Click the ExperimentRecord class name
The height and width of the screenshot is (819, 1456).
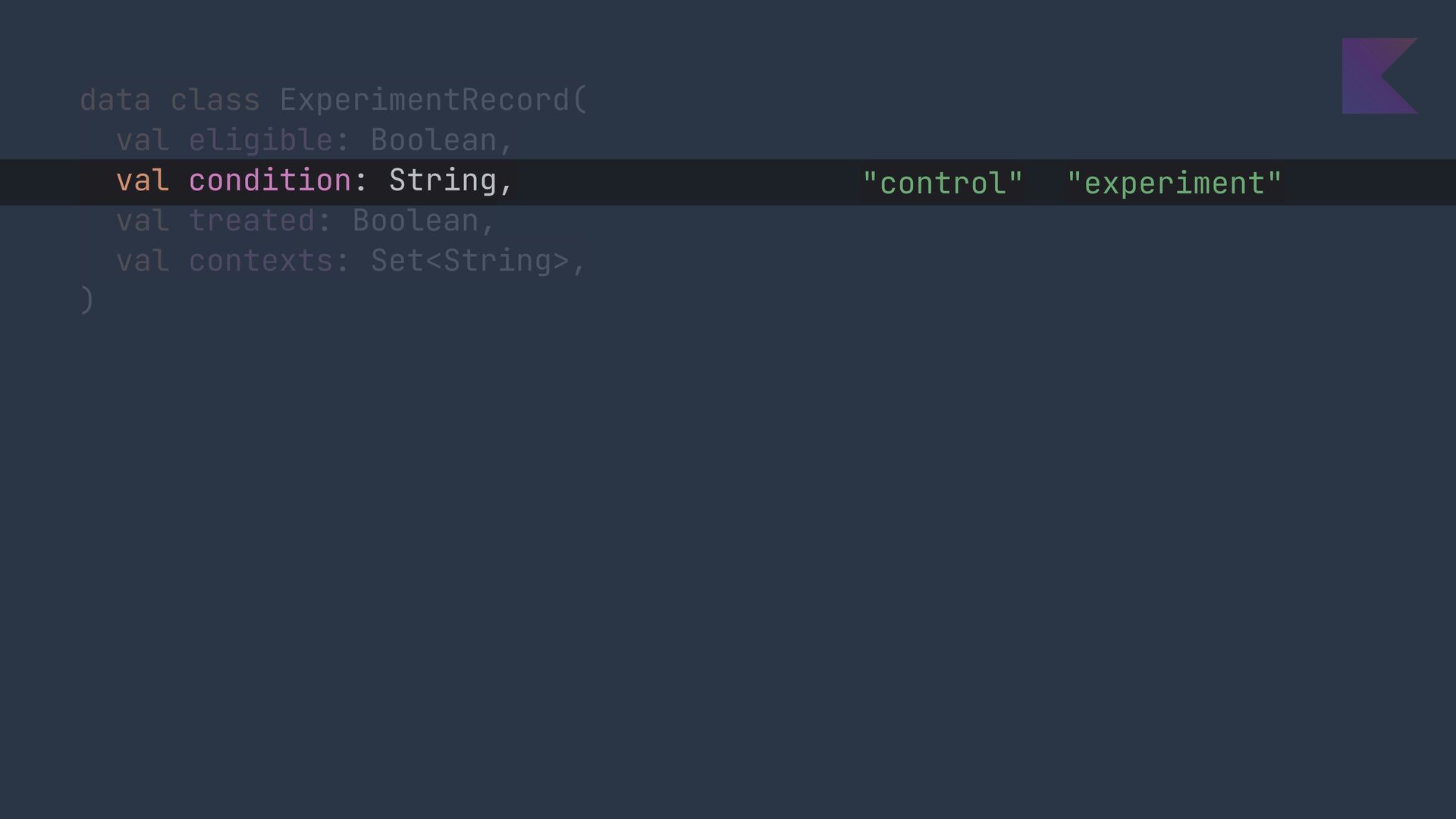(425, 100)
